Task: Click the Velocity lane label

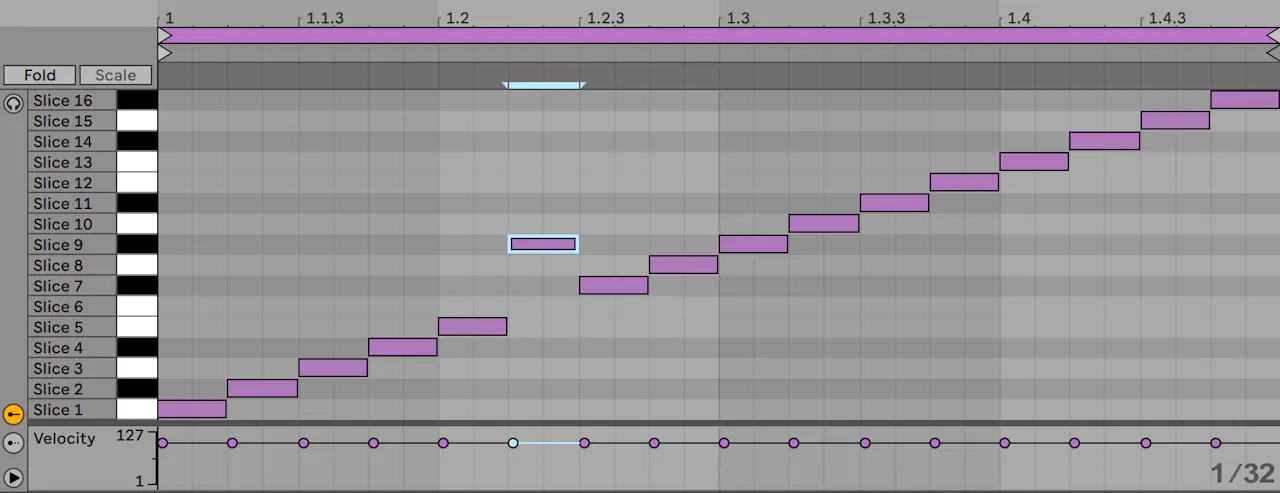Action: click(64, 438)
